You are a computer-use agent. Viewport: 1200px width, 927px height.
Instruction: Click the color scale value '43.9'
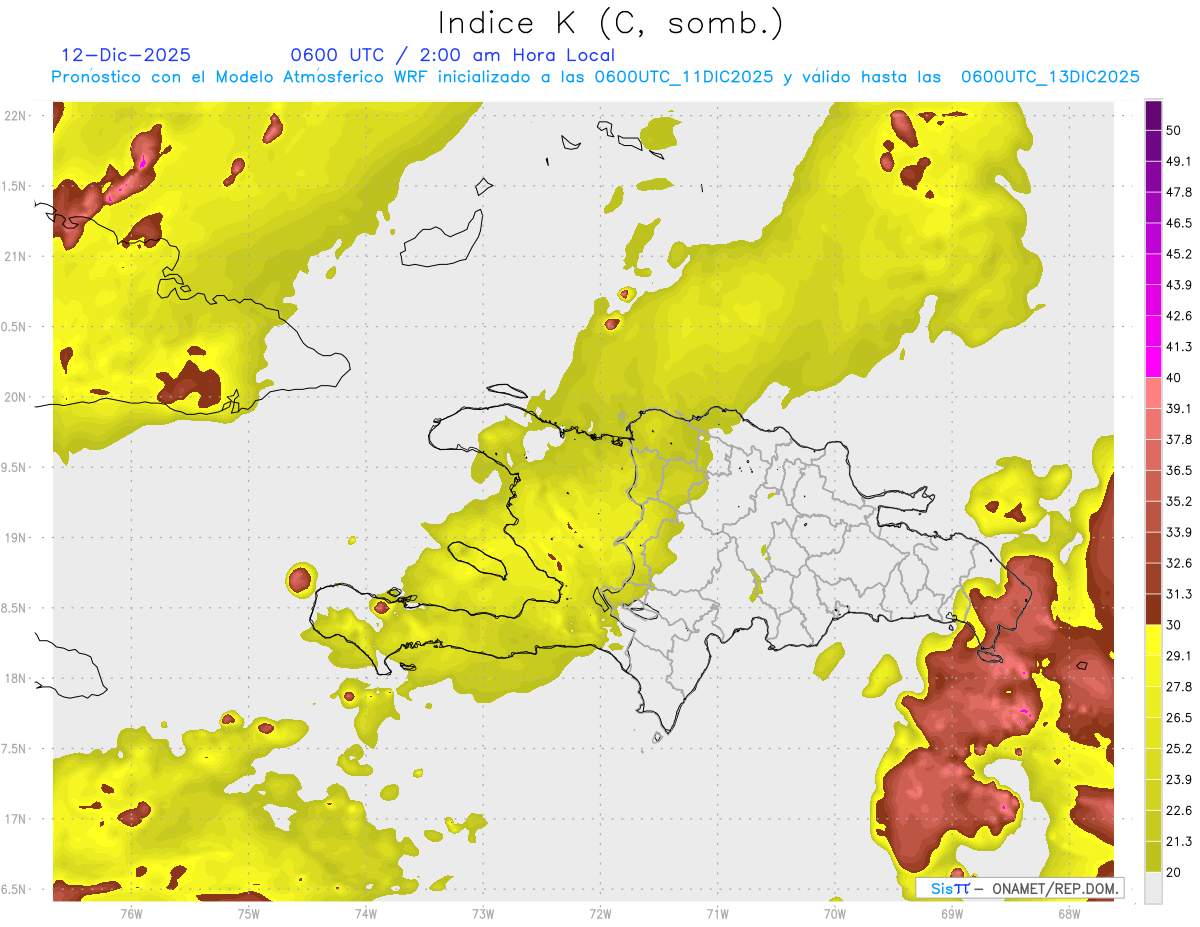pos(1179,285)
